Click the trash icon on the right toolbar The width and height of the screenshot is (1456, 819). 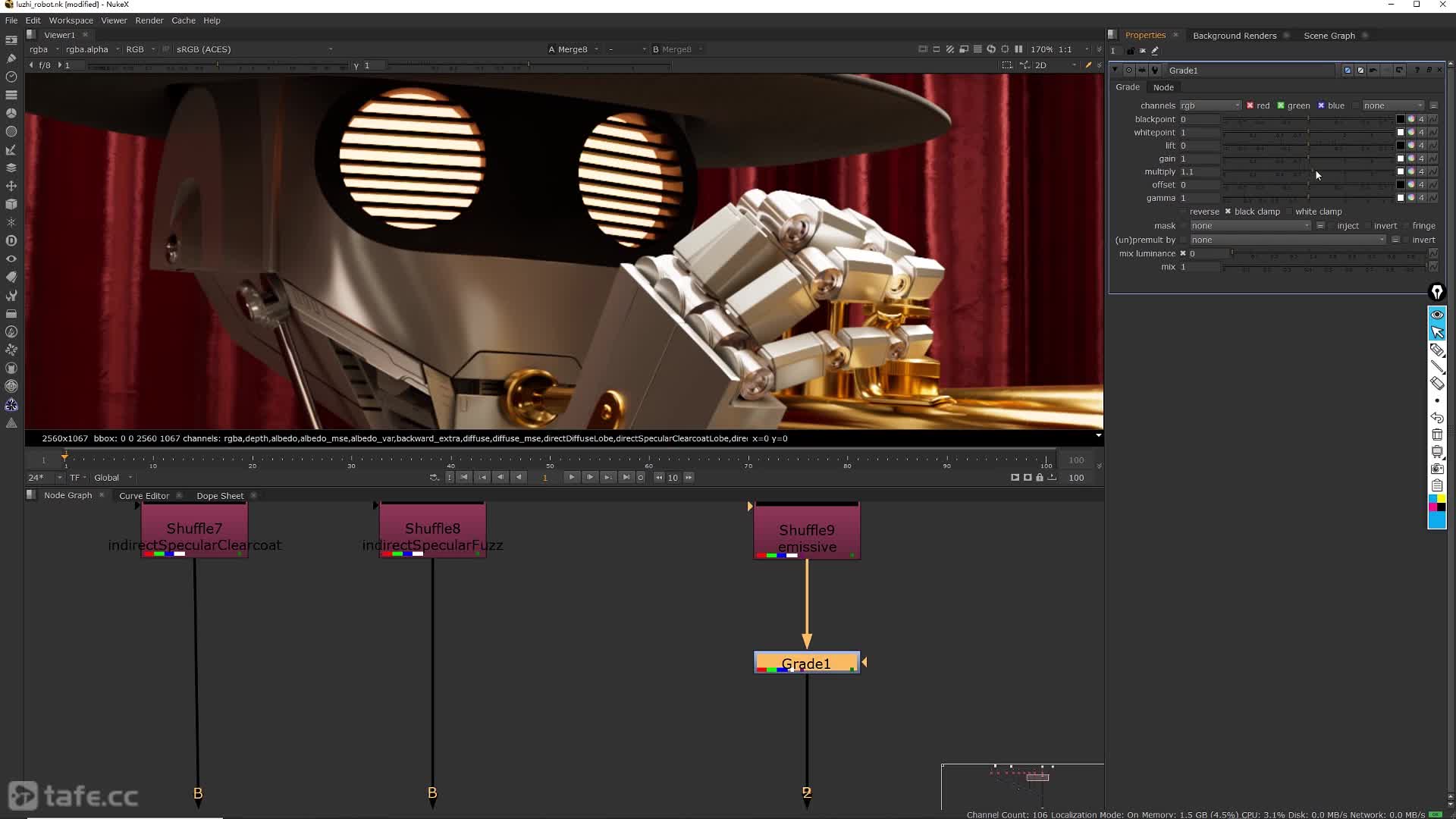(1437, 435)
